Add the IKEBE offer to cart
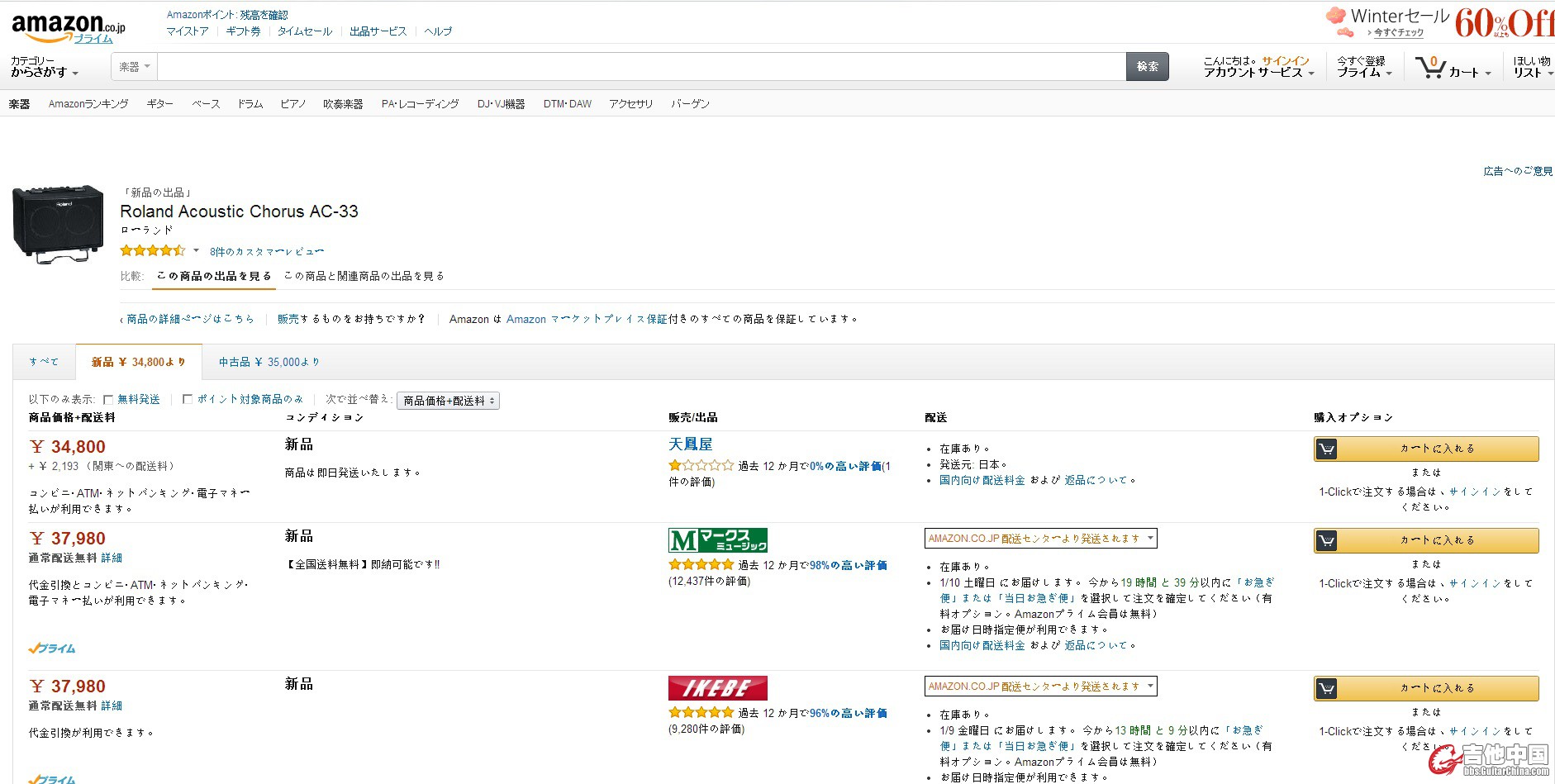Viewport: 1555px width, 784px height. (1426, 688)
